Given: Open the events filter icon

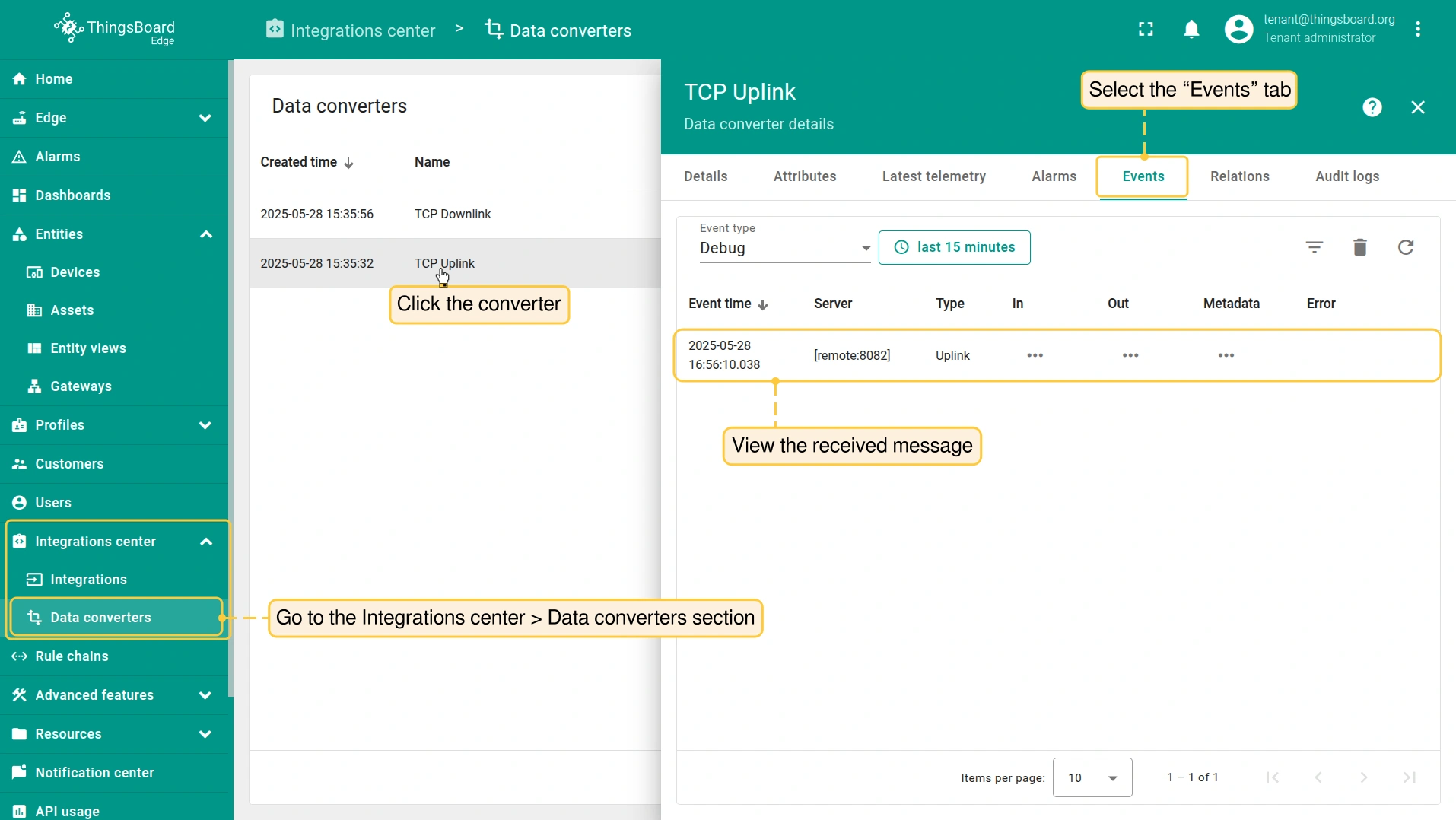Looking at the screenshot, I should click(x=1314, y=247).
